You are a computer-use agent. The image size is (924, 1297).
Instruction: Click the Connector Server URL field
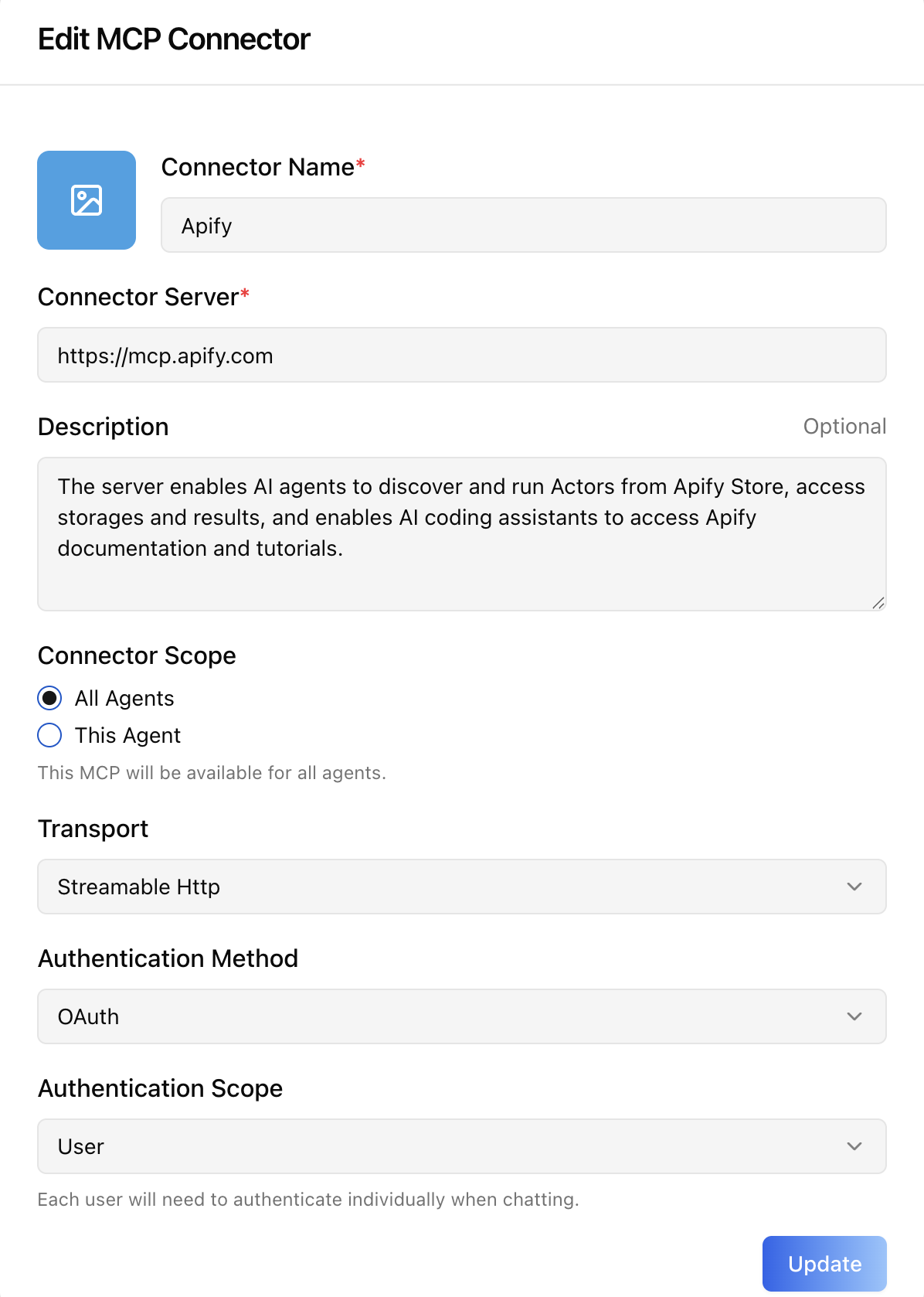pyautogui.click(x=462, y=355)
